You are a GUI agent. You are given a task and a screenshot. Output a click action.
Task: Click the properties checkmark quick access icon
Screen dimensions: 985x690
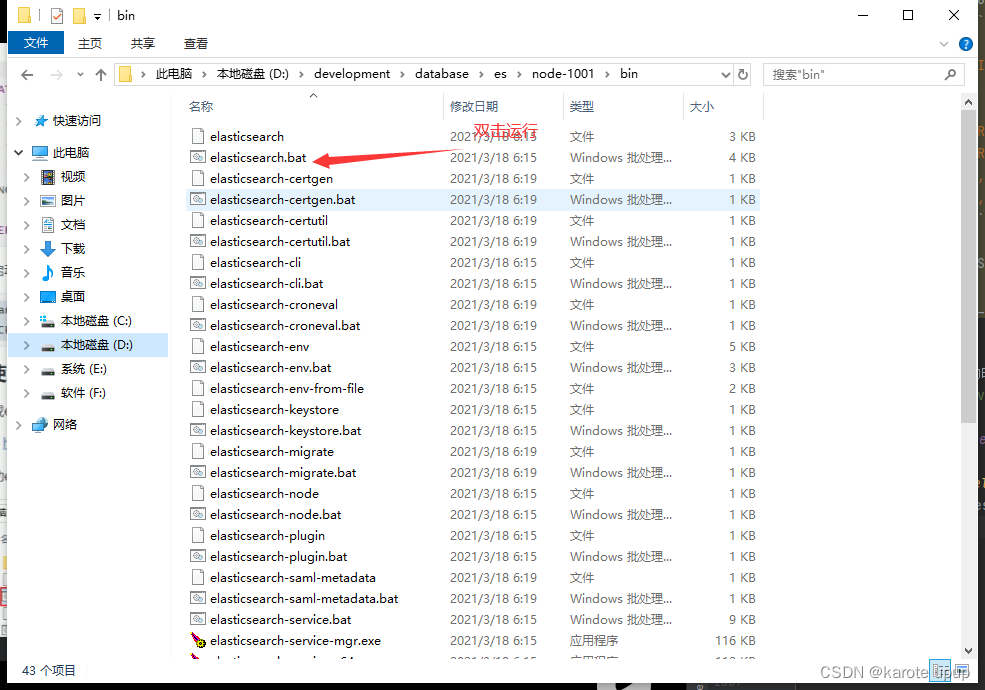pos(57,16)
